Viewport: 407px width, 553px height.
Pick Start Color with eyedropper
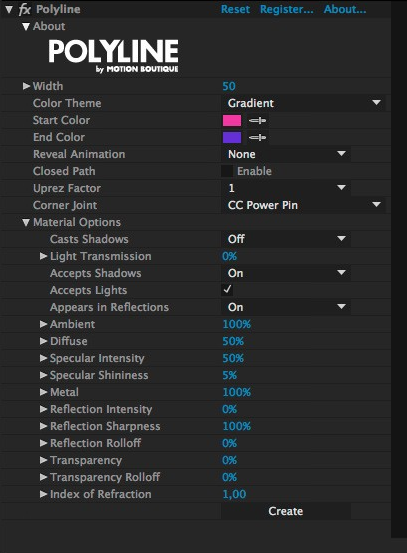pyautogui.click(x=257, y=121)
